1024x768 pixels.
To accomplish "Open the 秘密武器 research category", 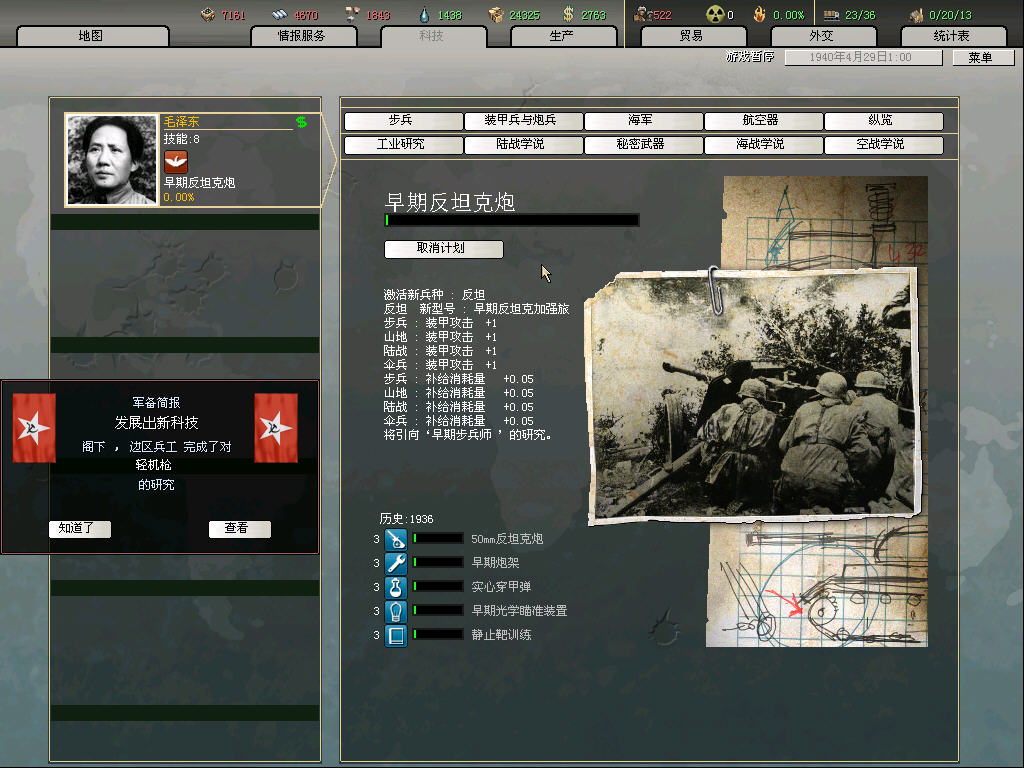I will (x=640, y=145).
